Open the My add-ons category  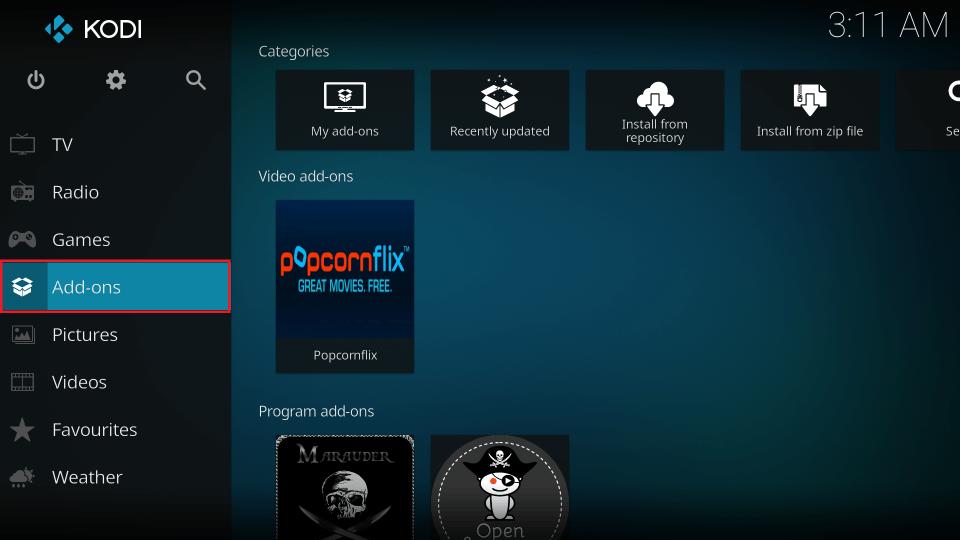(345, 110)
